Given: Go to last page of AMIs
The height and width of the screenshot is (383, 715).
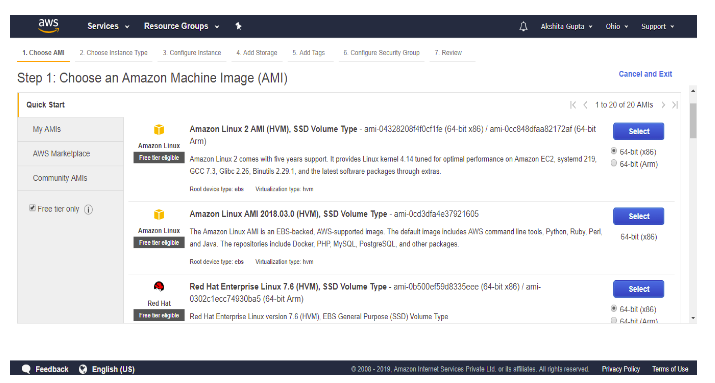Looking at the screenshot, I should pos(675,105).
